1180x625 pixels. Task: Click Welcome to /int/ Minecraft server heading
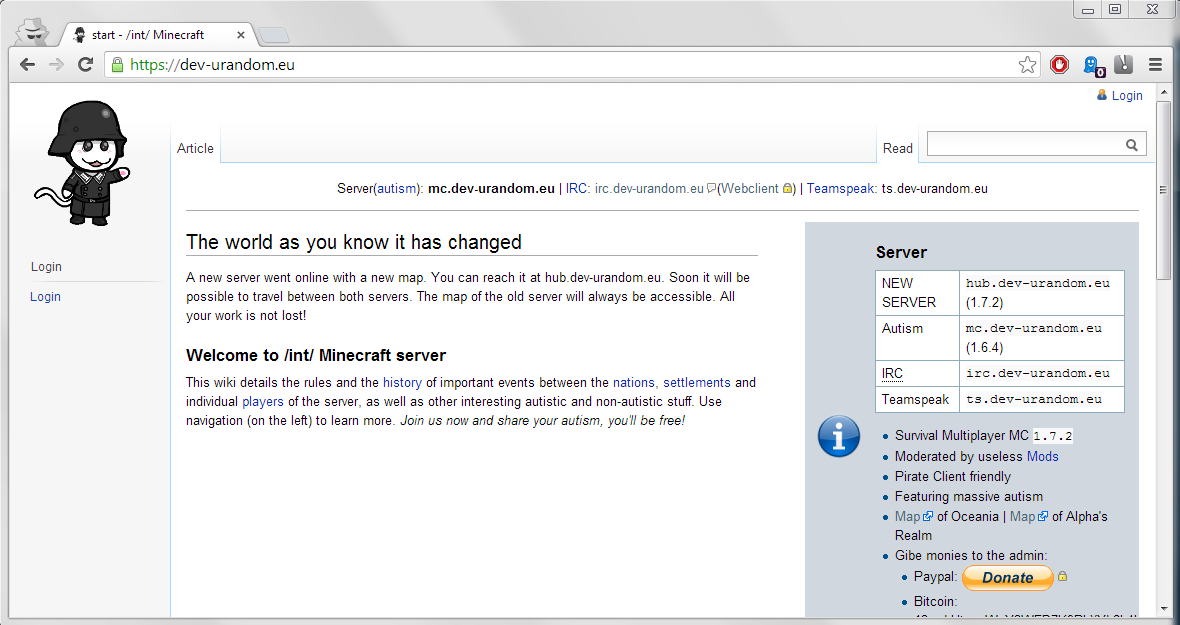316,355
